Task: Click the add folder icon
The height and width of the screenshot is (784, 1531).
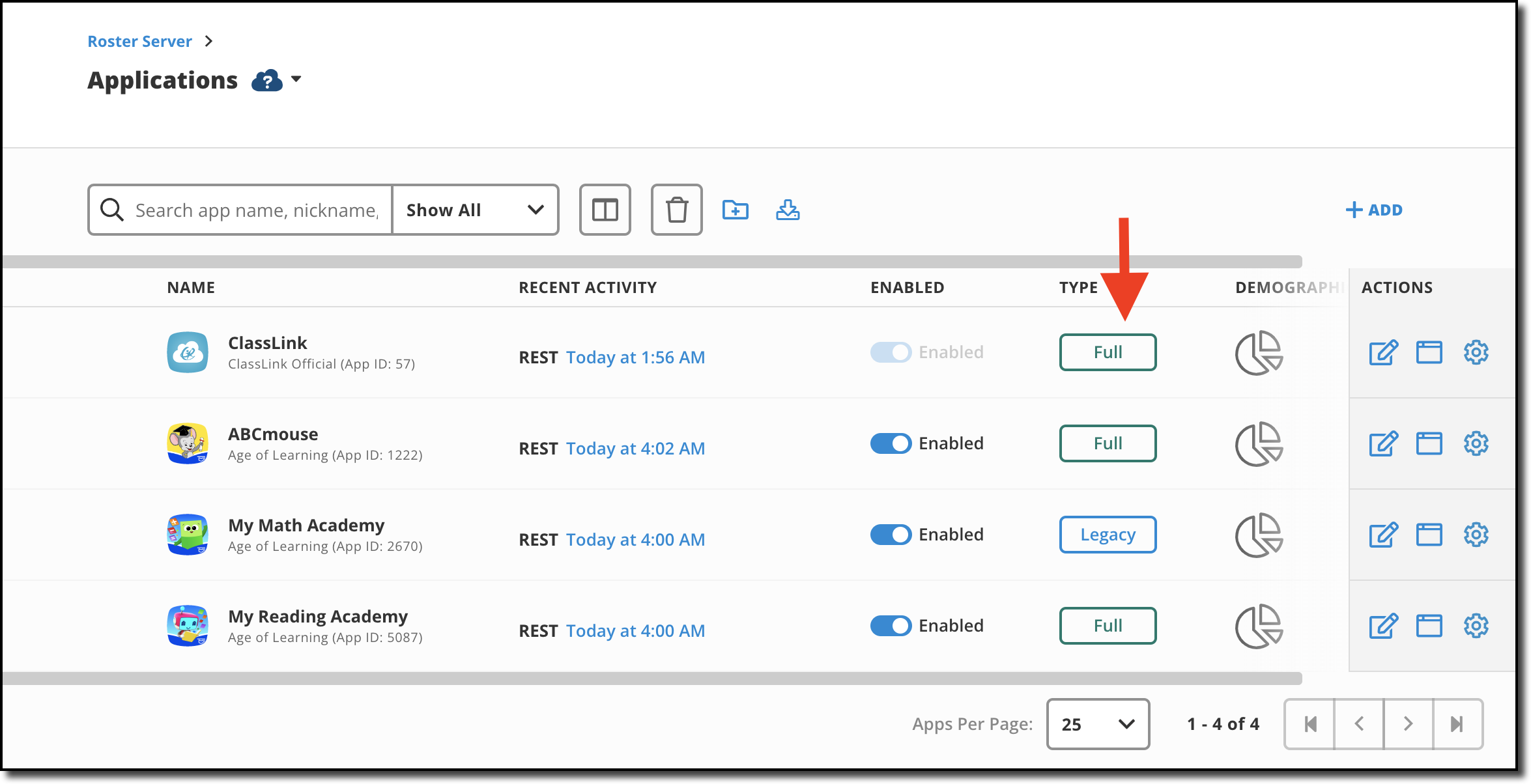Action: point(736,210)
